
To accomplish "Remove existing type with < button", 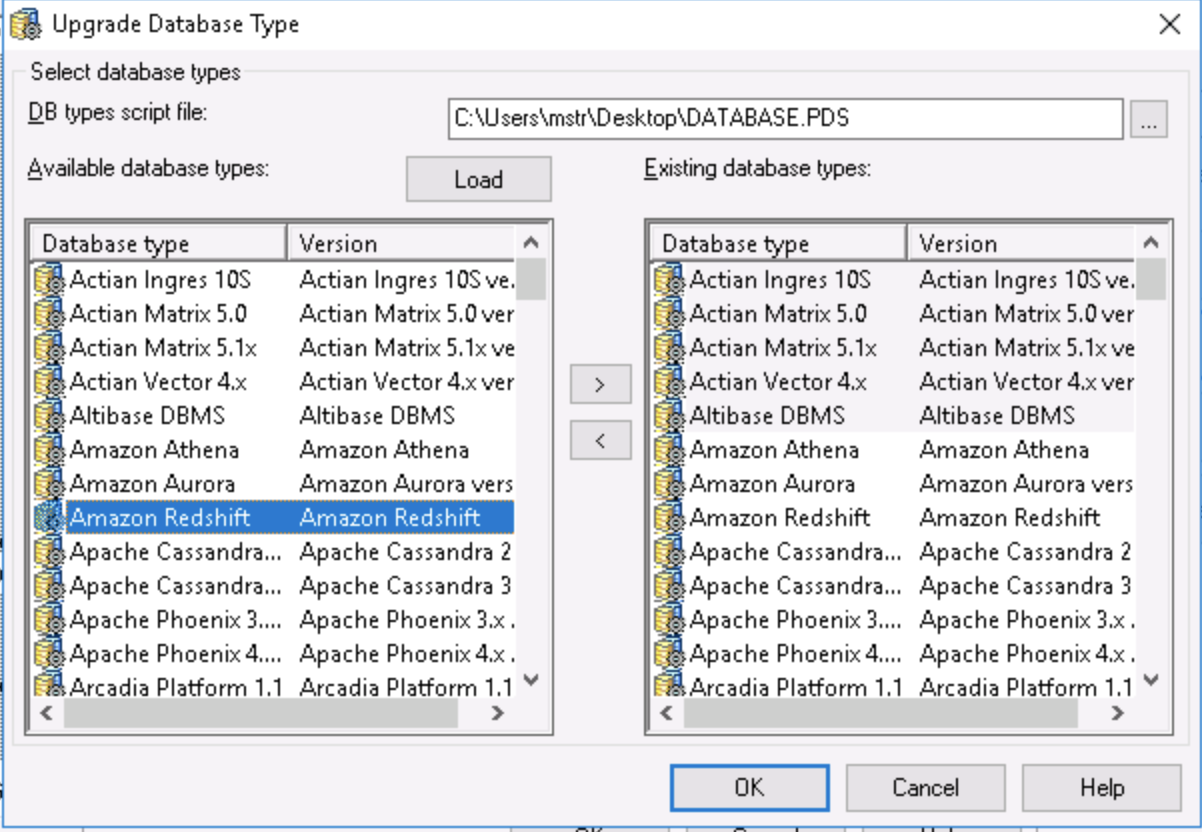I will pyautogui.click(x=600, y=440).
